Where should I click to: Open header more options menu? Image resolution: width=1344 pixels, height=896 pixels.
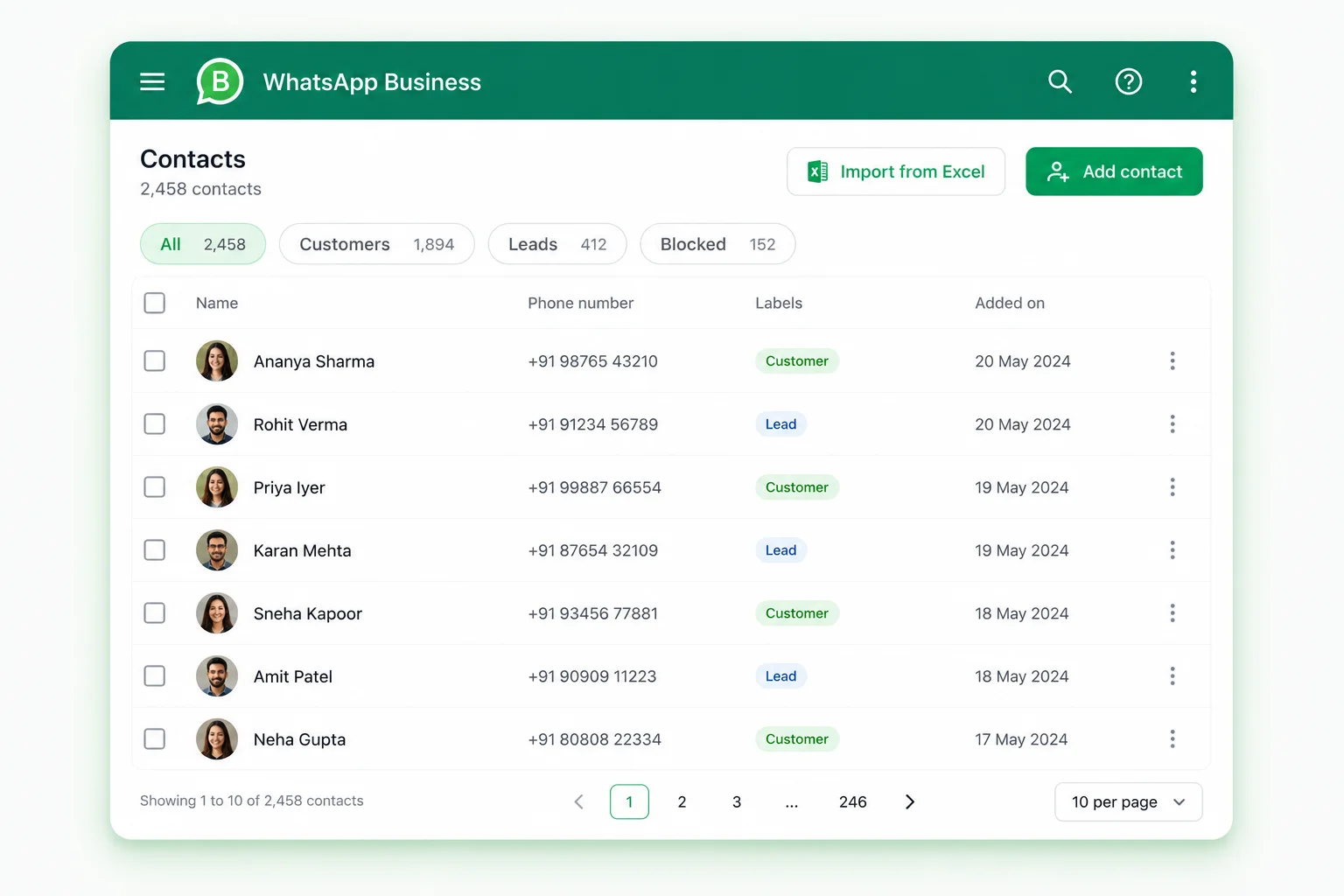[x=1193, y=81]
